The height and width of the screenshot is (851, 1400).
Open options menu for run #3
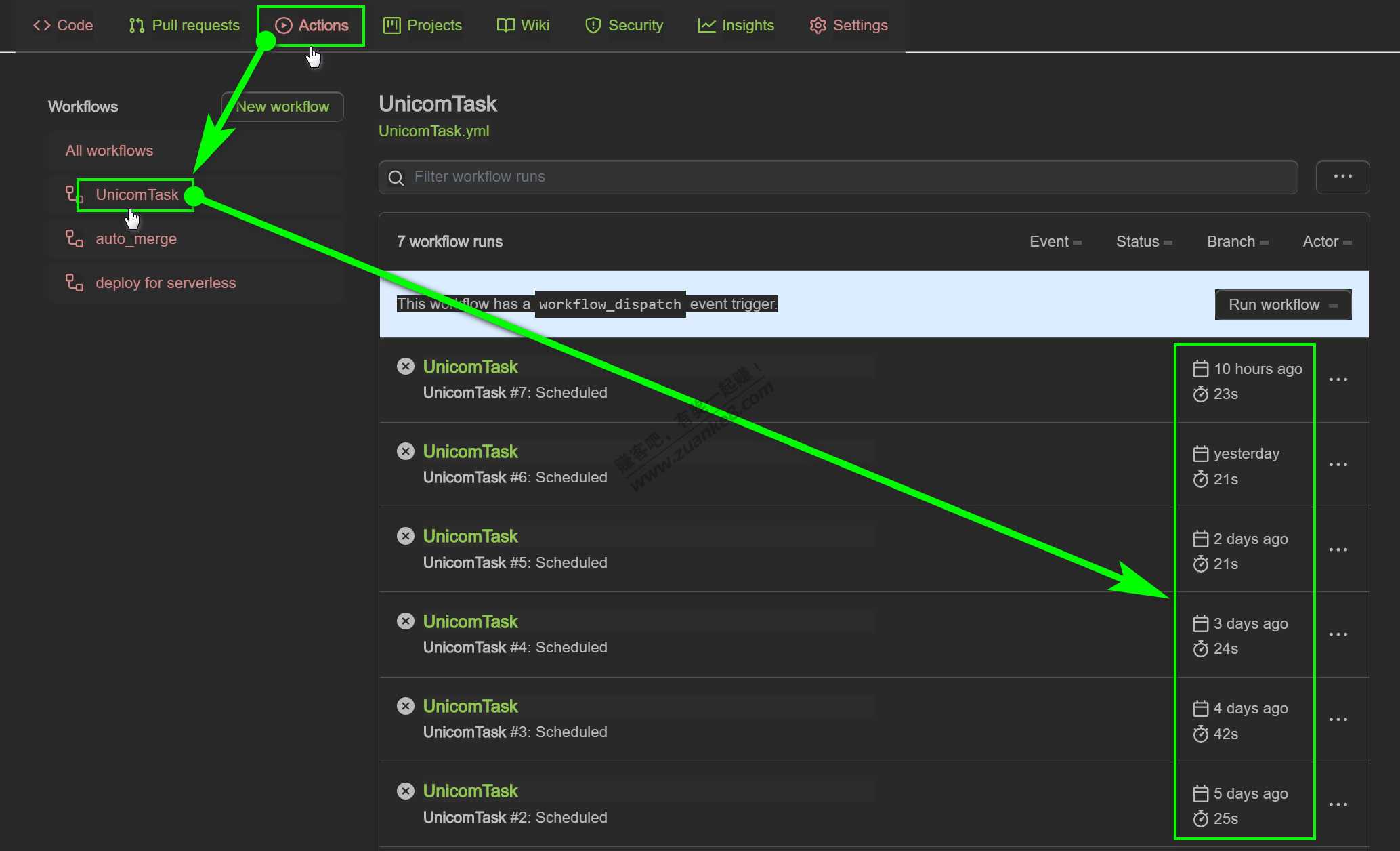(x=1338, y=720)
